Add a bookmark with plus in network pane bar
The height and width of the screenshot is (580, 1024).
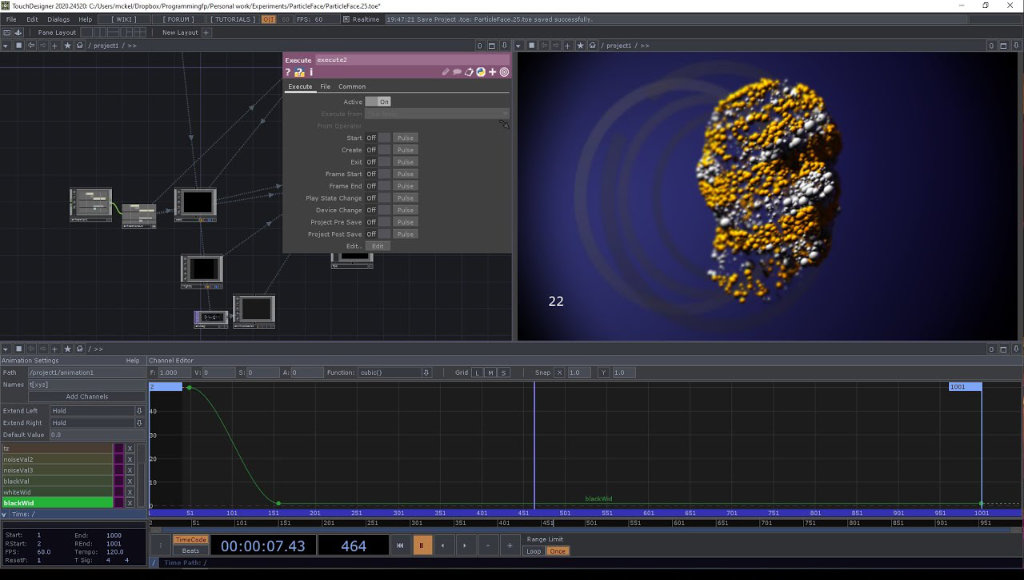tap(55, 46)
